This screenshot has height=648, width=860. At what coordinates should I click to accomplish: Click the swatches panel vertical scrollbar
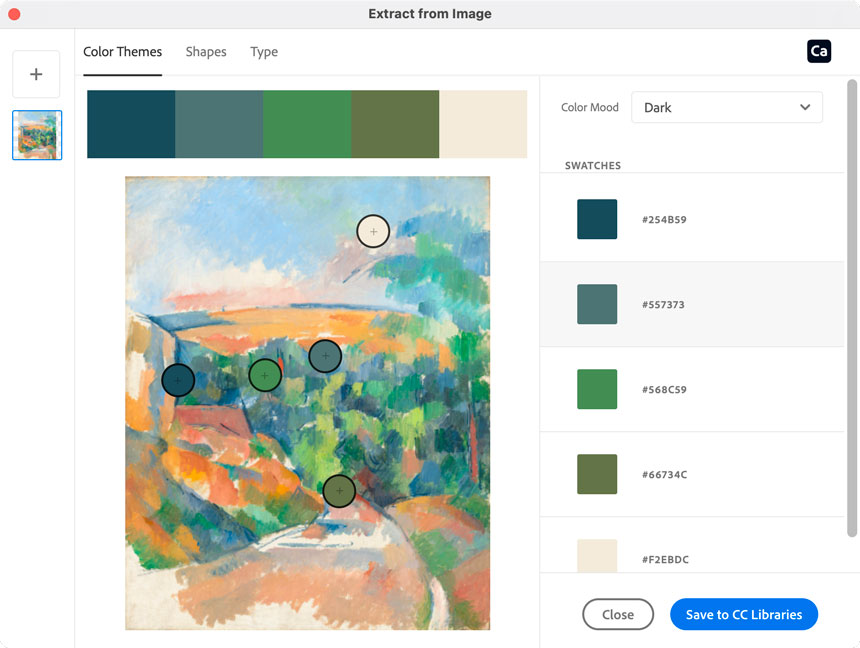click(852, 308)
